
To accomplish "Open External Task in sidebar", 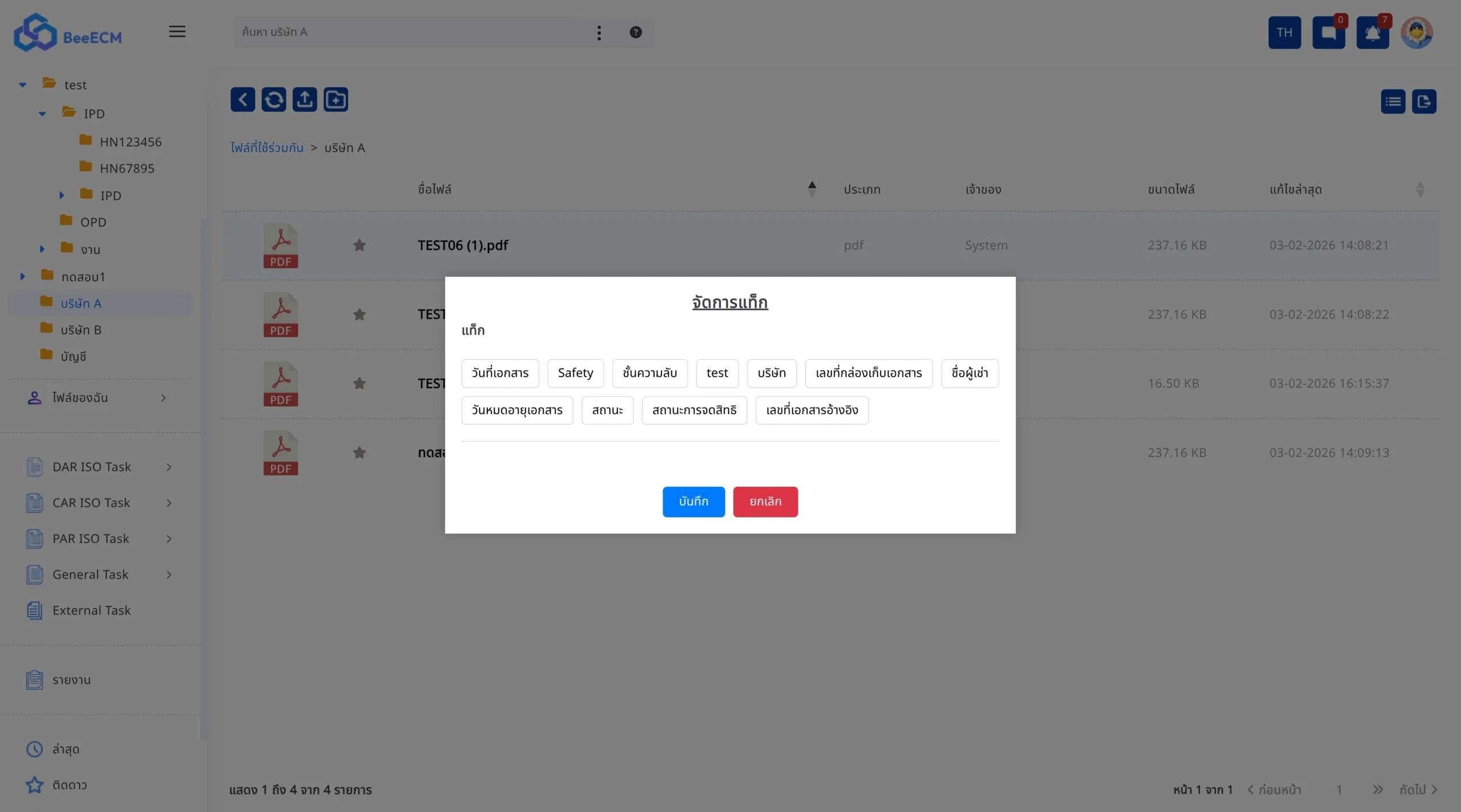I will tap(91, 611).
